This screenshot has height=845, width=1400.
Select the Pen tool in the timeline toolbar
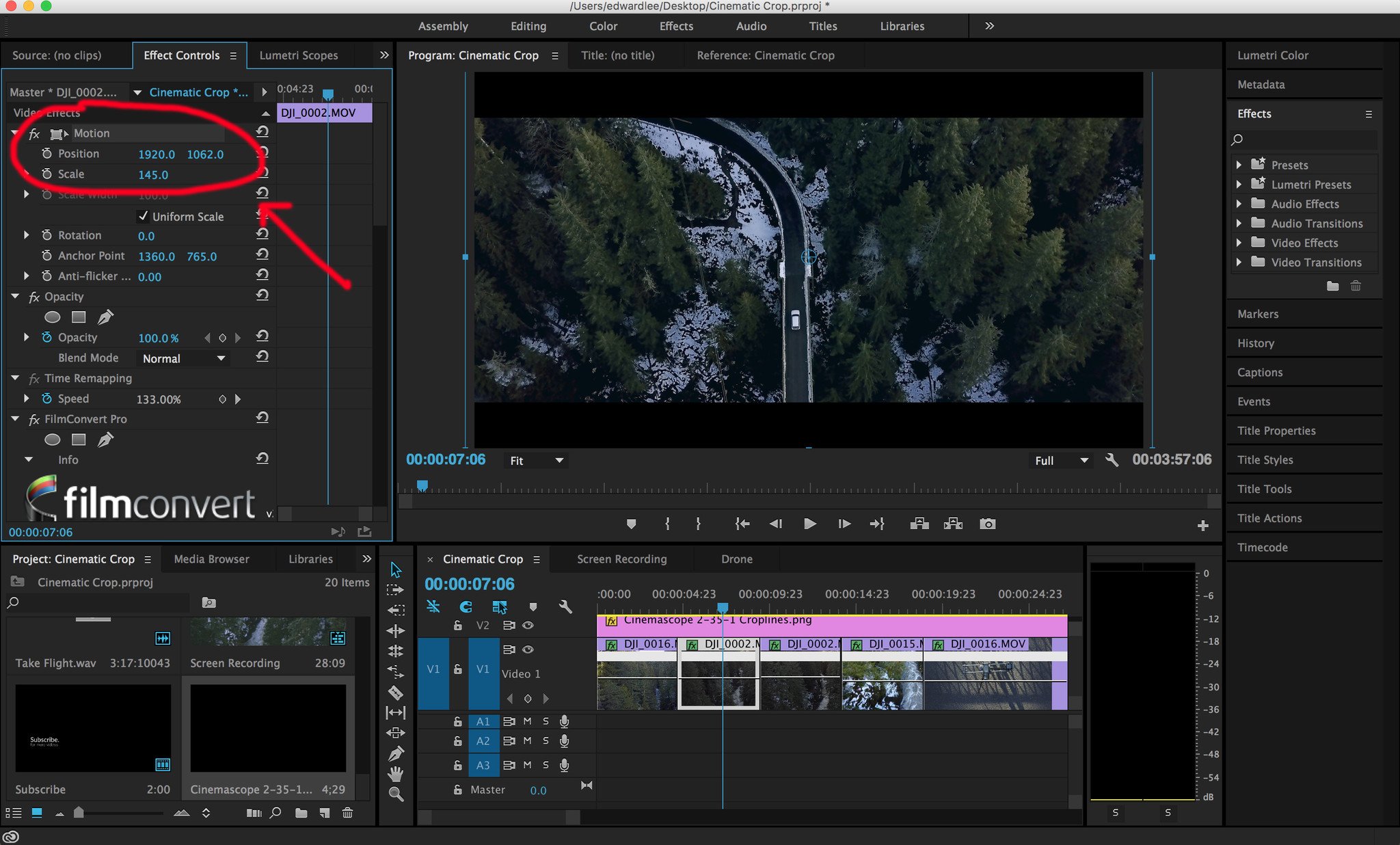coord(395,754)
